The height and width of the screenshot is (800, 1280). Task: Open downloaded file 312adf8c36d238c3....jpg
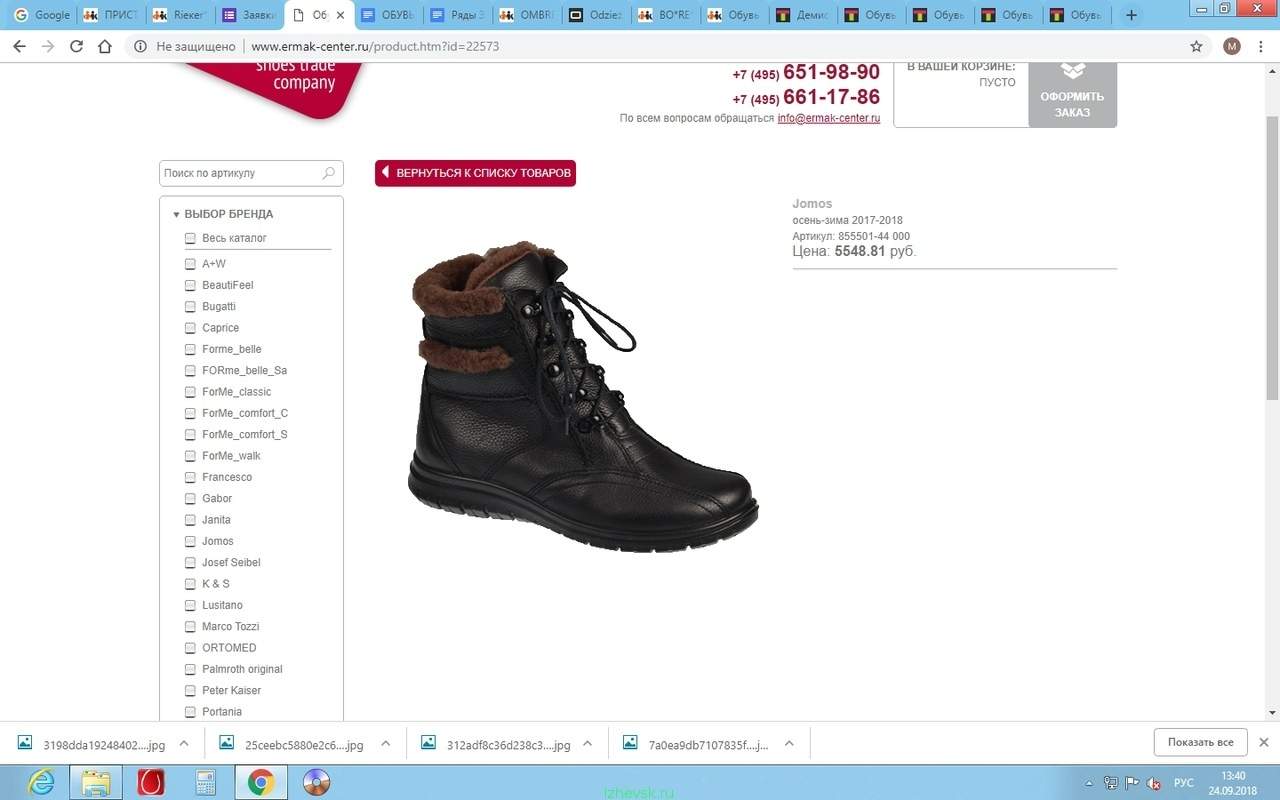tap(496, 744)
